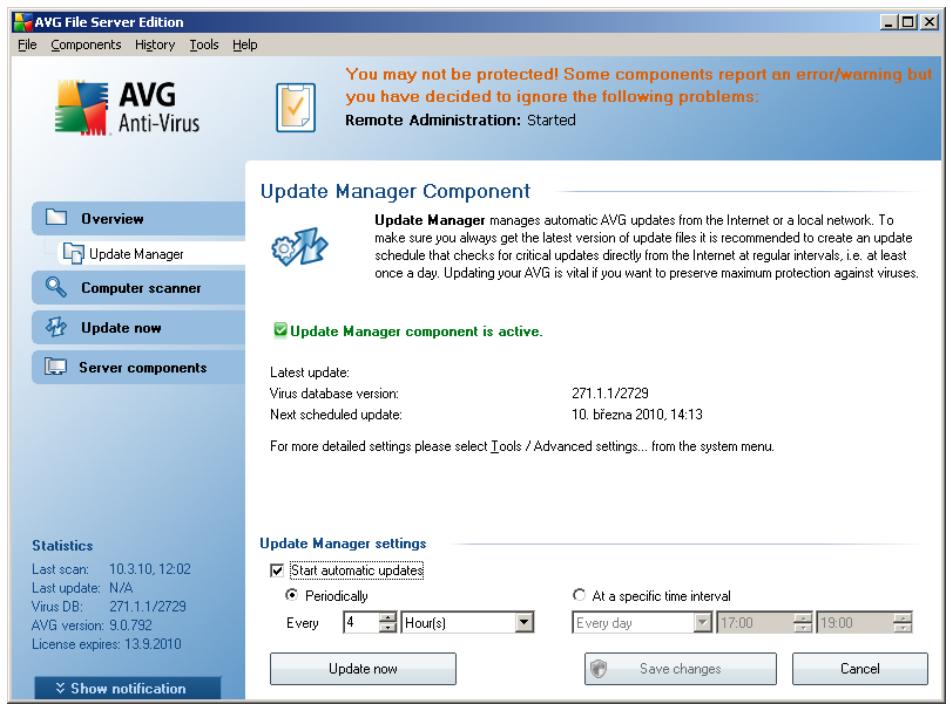Open the Help menu

[245, 45]
